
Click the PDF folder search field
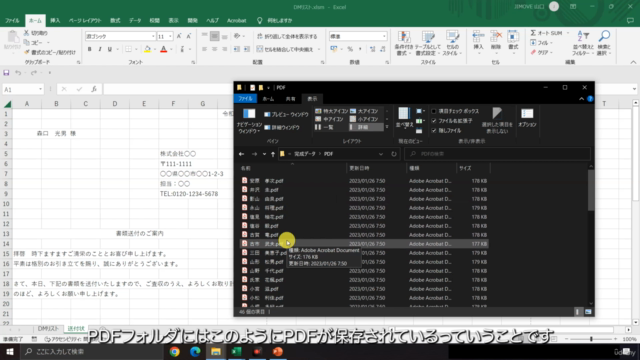(x=498, y=154)
